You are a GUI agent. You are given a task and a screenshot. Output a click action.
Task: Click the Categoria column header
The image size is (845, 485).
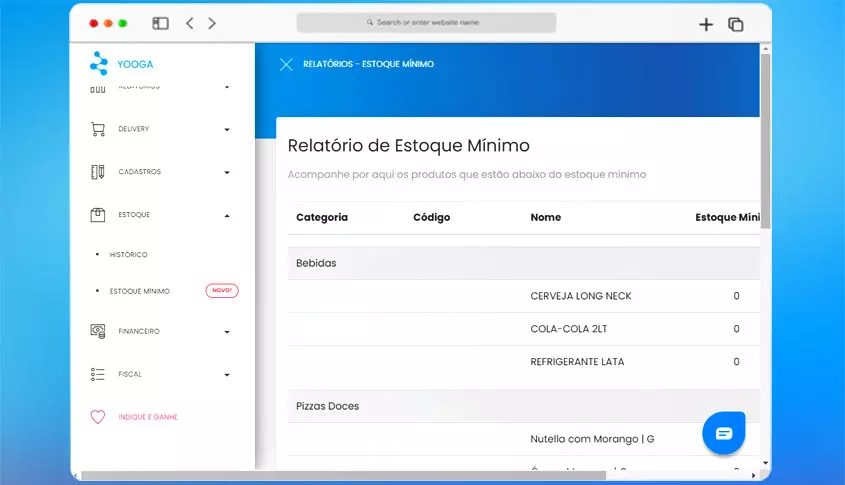click(322, 217)
